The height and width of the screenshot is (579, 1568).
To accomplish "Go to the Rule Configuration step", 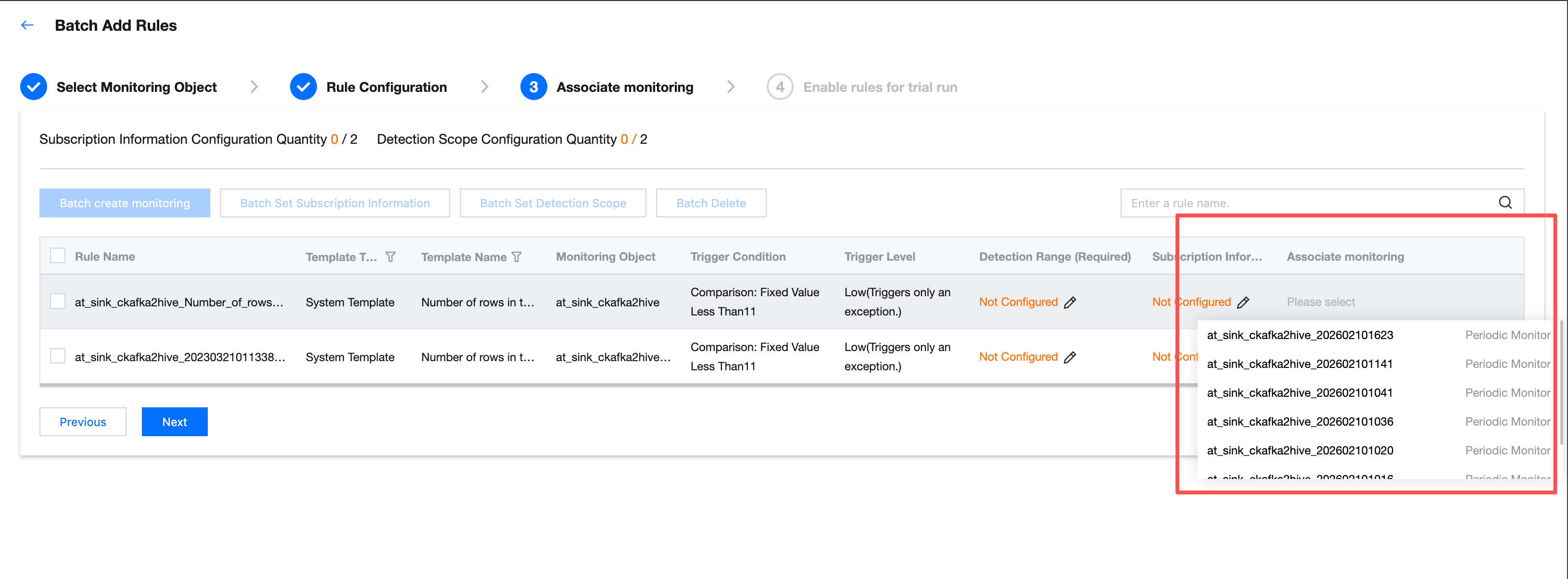I will coord(386,87).
